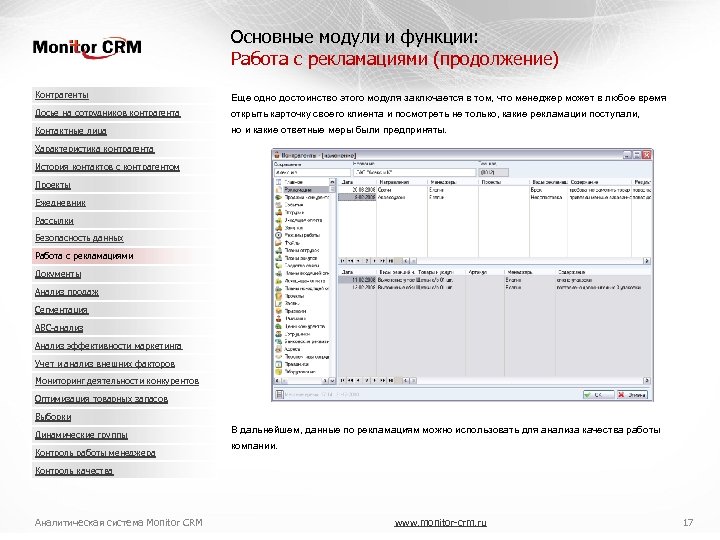The width and height of the screenshot is (720, 540).
Task: Click the Контроль качества link
Action: tap(74, 471)
